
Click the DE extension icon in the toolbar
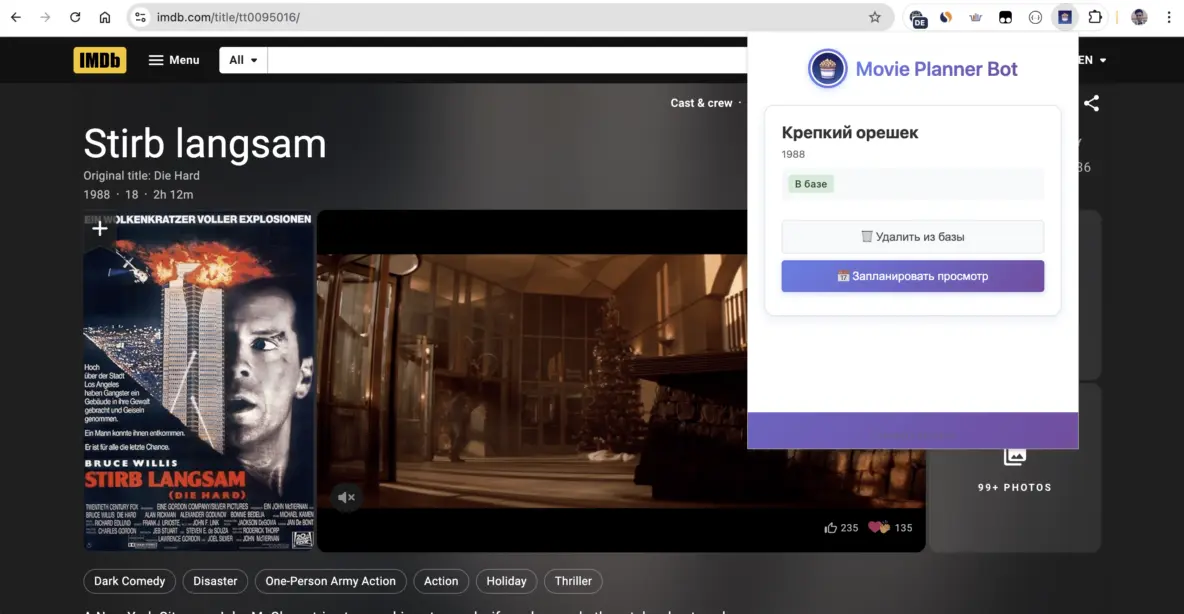pos(918,17)
